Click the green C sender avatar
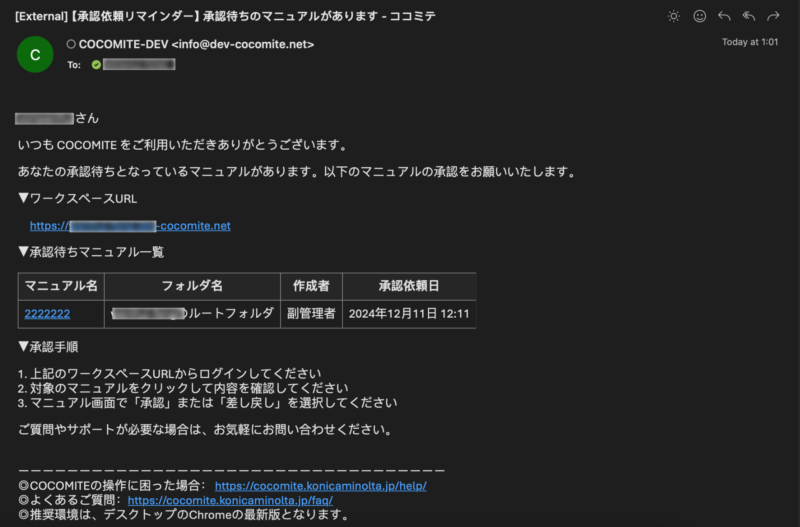800x527 pixels. coord(35,55)
